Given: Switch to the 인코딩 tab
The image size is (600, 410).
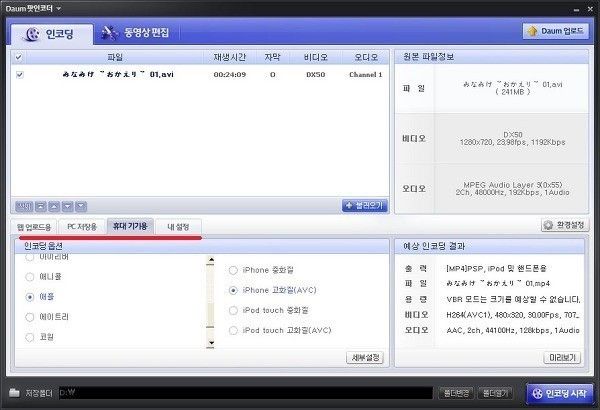Looking at the screenshot, I should coord(52,34).
